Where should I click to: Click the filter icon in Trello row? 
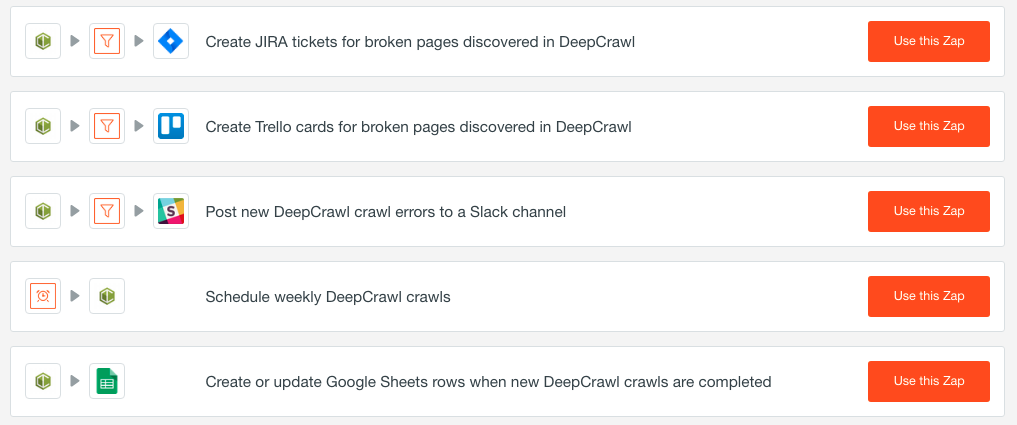click(x=107, y=127)
